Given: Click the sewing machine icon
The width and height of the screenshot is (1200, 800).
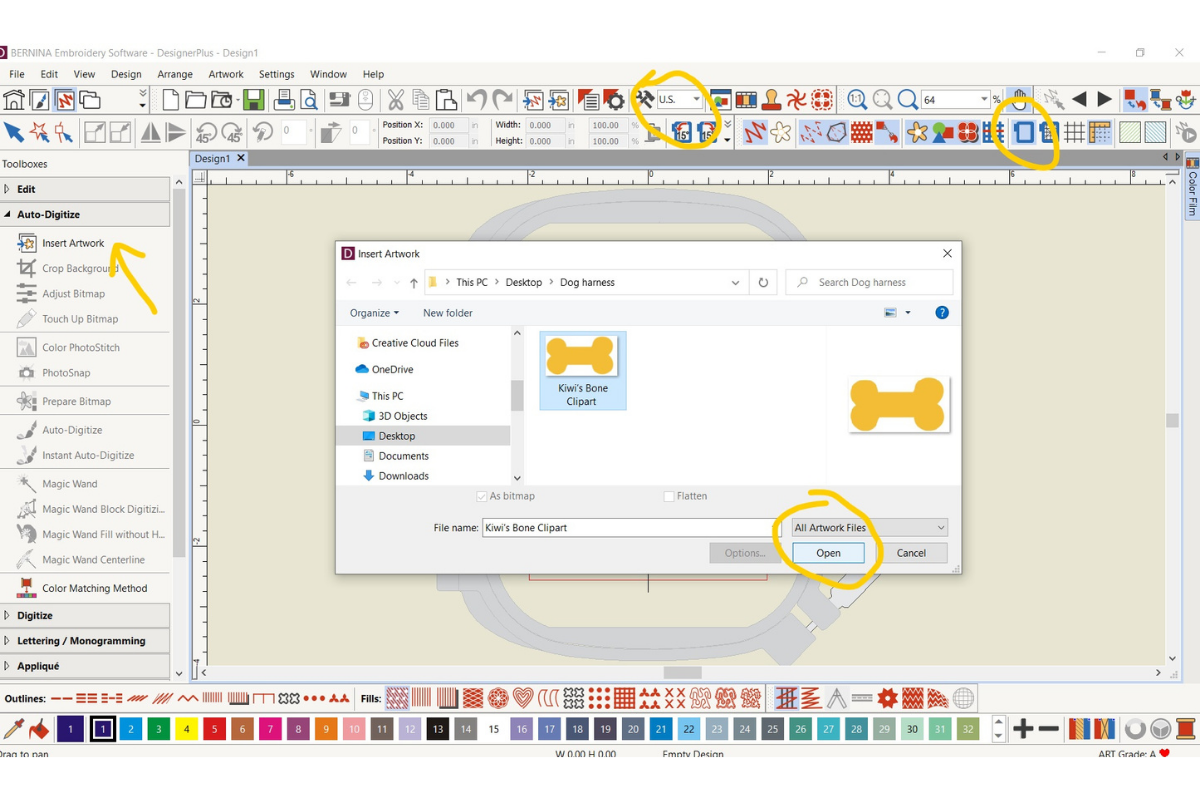Looking at the screenshot, I should [340, 100].
